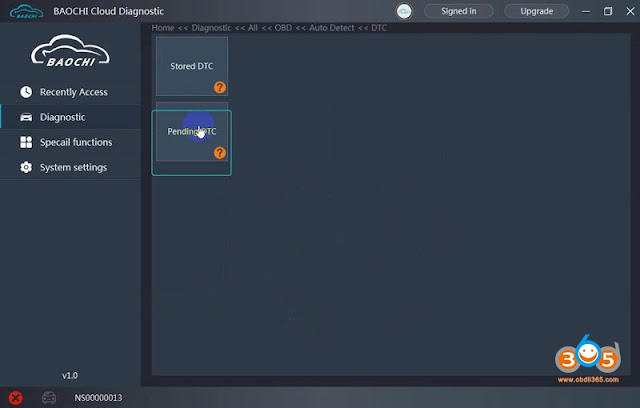This screenshot has width=640, height=408.
Task: Click the Recently Access clock icon
Action: pyautogui.click(x=26, y=92)
